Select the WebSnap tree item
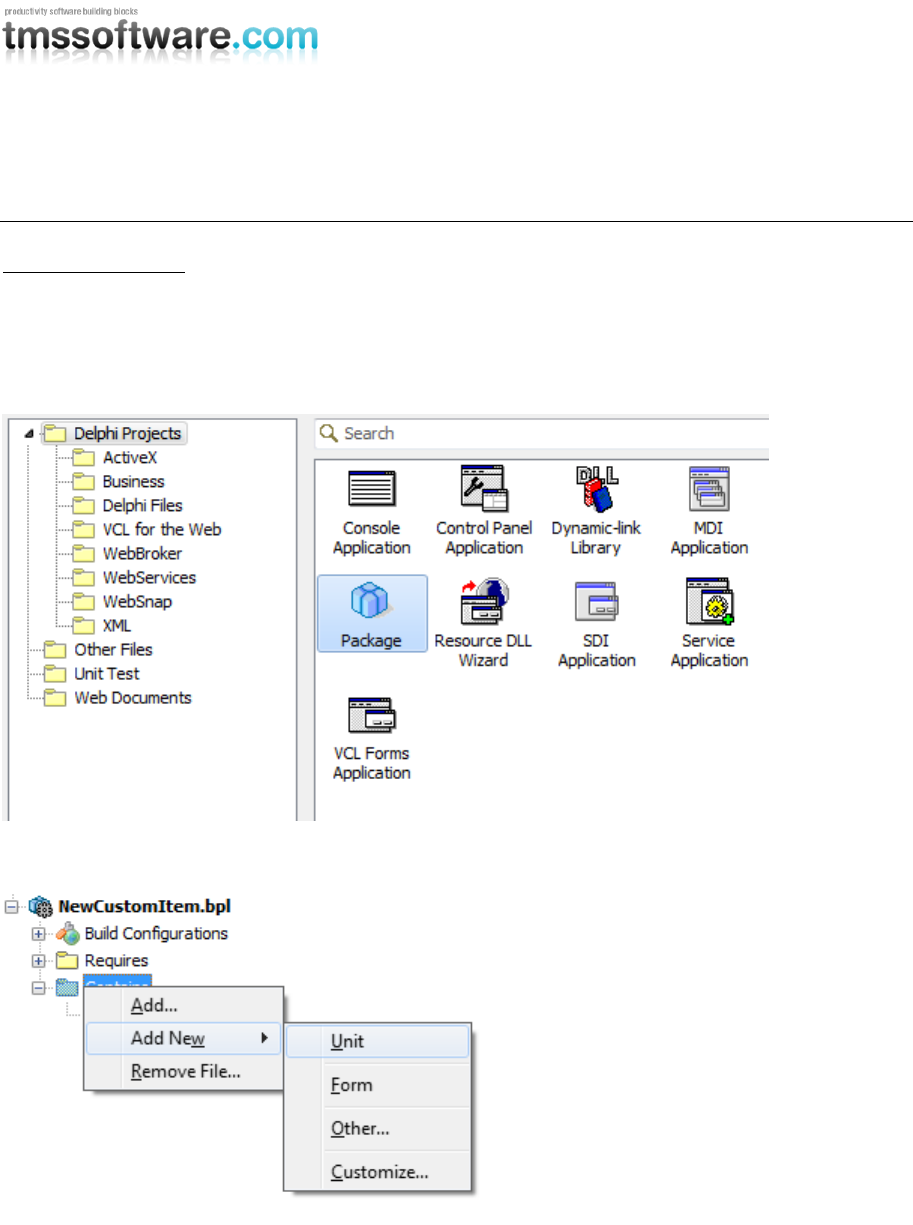This screenshot has height=1225, width=913. [137, 602]
